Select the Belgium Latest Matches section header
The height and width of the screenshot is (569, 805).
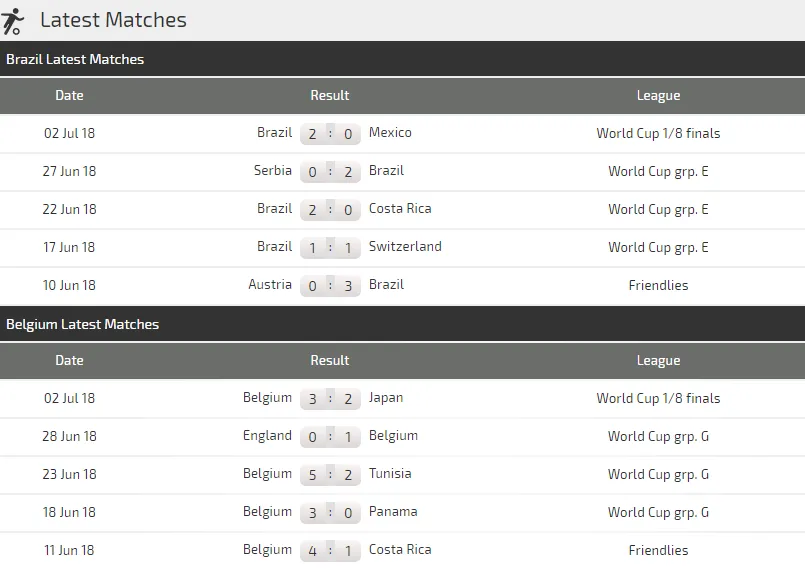pos(82,325)
